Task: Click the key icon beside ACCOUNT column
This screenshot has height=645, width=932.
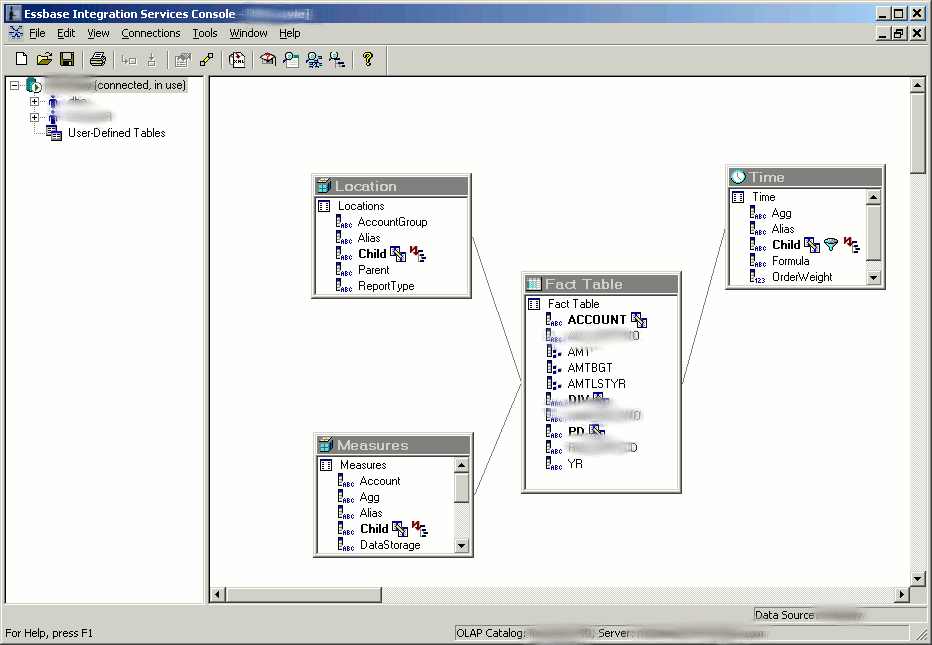Action: coord(639,320)
